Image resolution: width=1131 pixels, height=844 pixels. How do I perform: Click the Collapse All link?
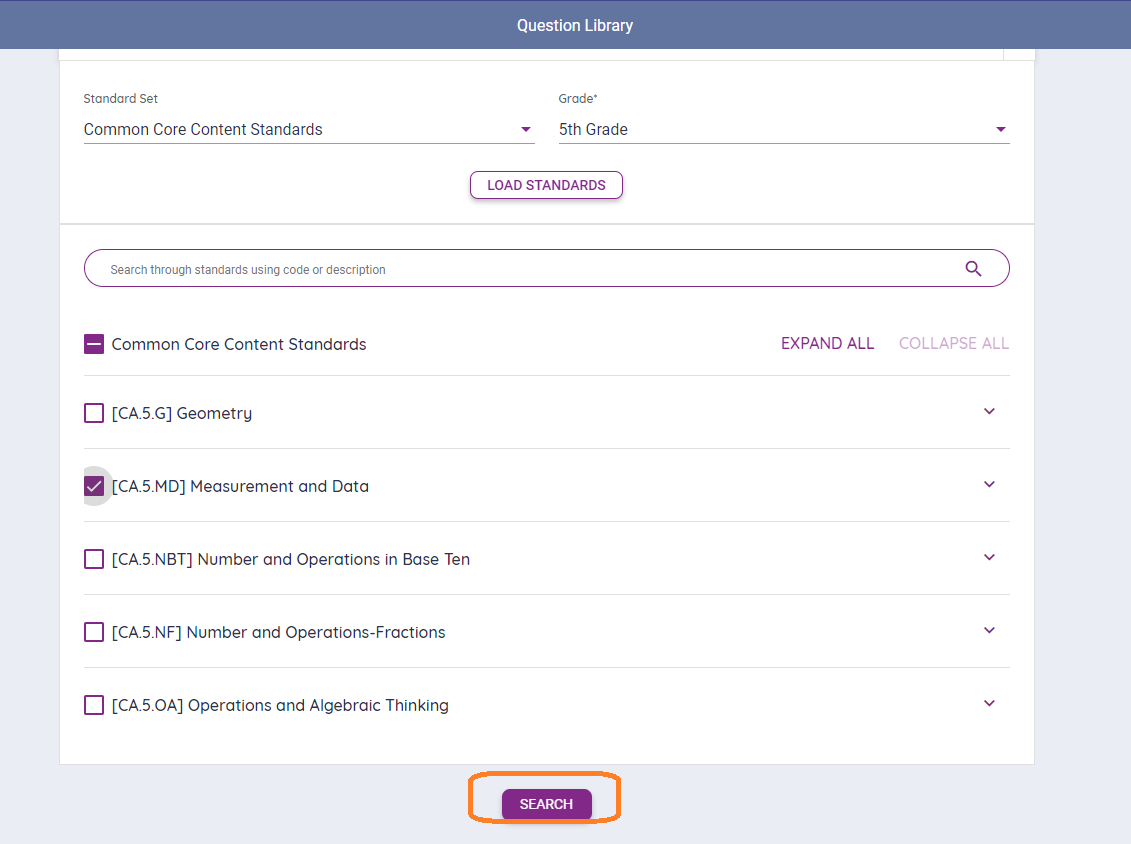point(953,343)
